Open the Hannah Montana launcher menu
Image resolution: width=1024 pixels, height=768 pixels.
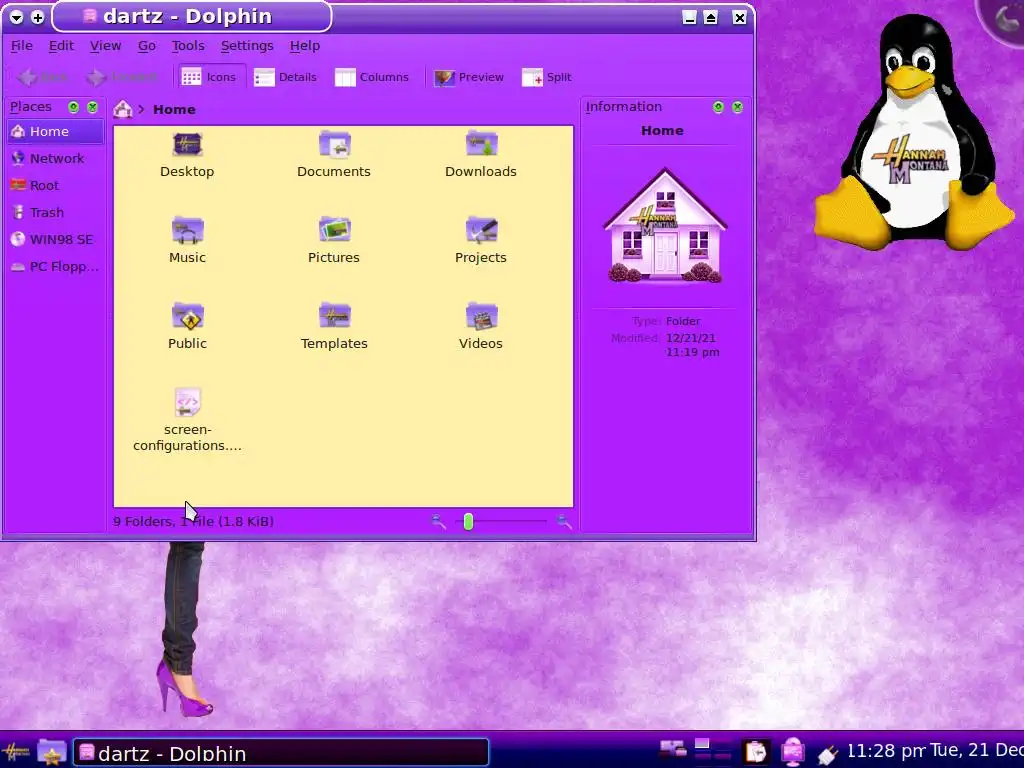15,752
